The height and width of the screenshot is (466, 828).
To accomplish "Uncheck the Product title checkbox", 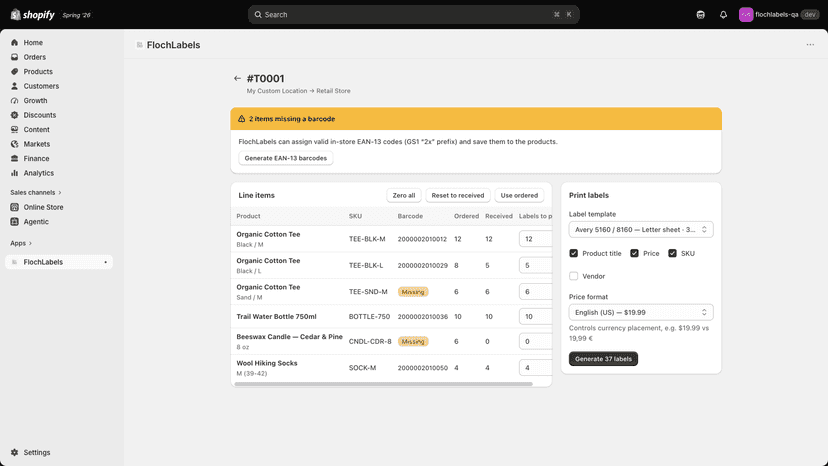I will point(573,253).
